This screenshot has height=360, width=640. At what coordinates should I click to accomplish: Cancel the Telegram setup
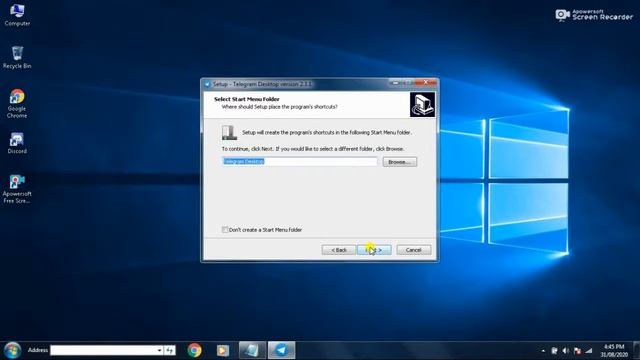(413, 250)
